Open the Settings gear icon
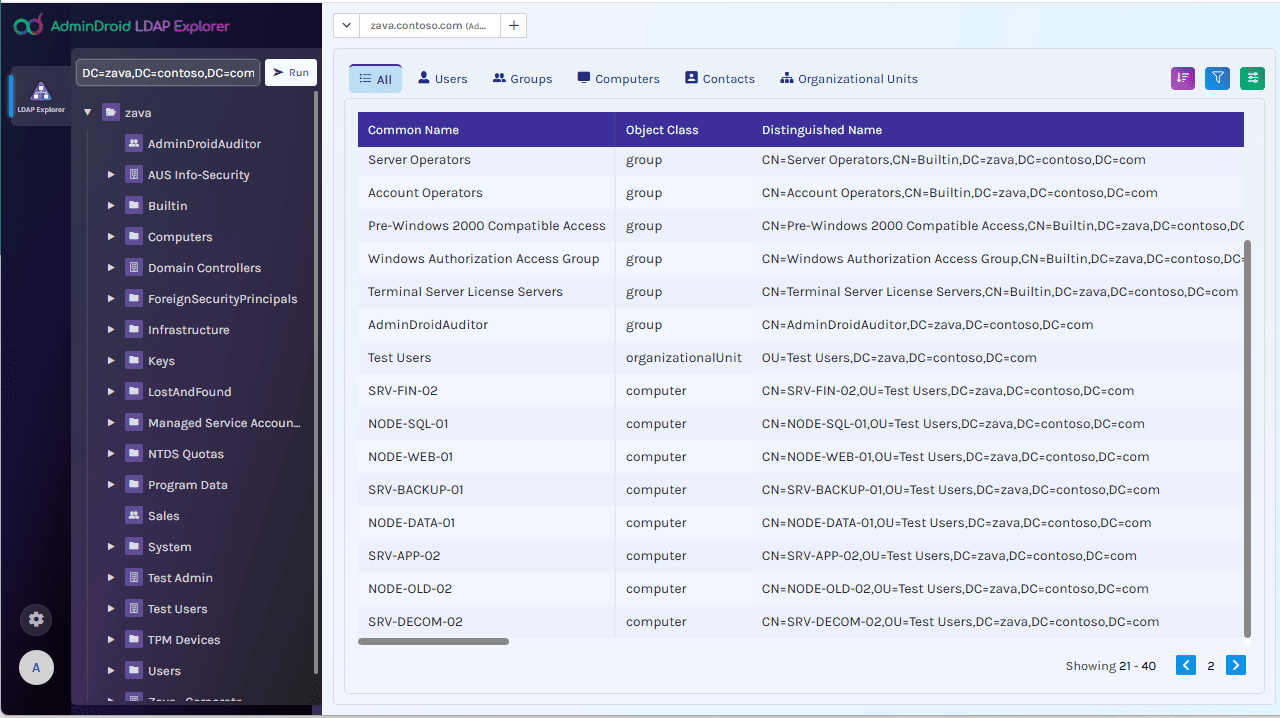 (x=36, y=619)
